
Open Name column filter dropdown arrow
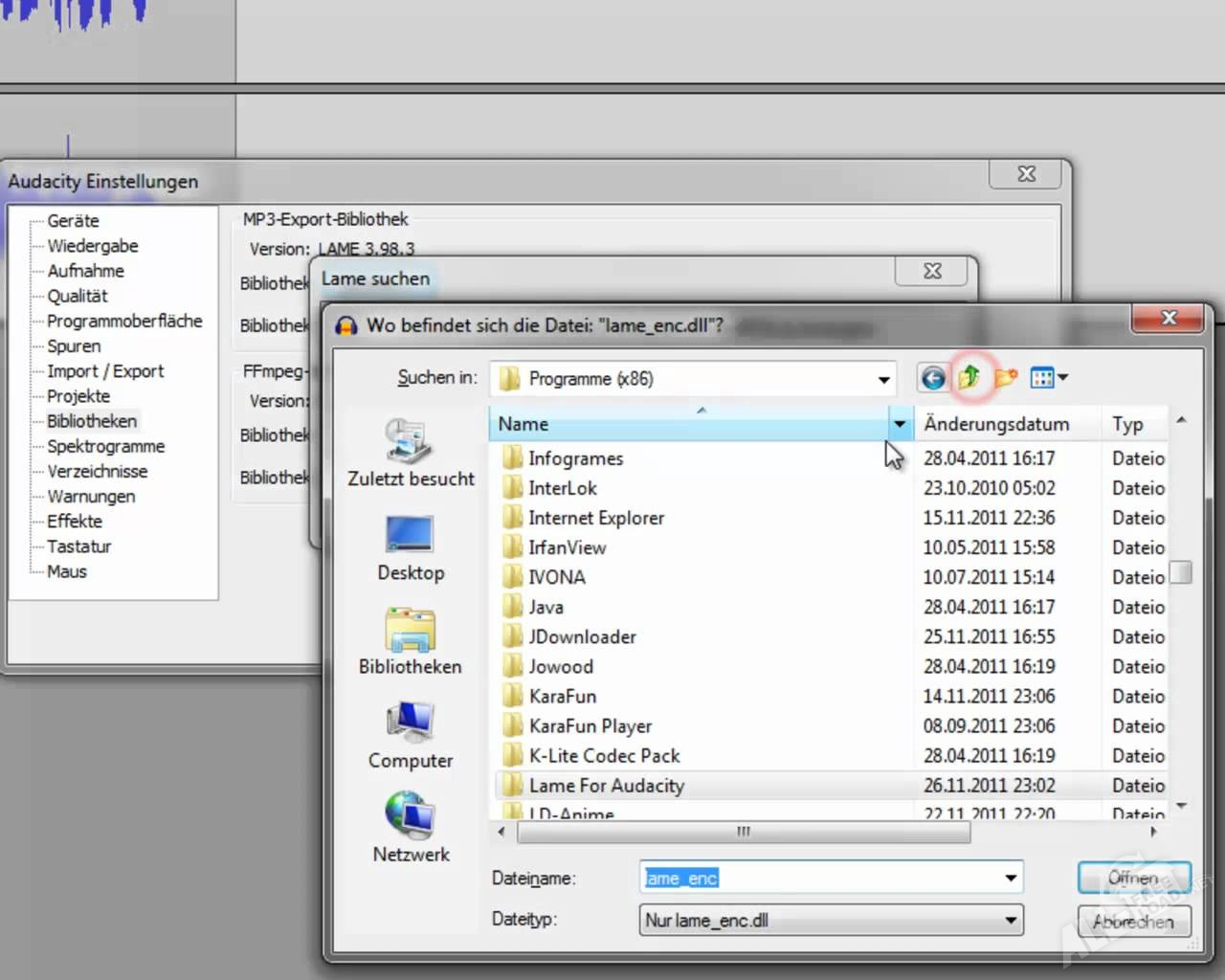[900, 424]
